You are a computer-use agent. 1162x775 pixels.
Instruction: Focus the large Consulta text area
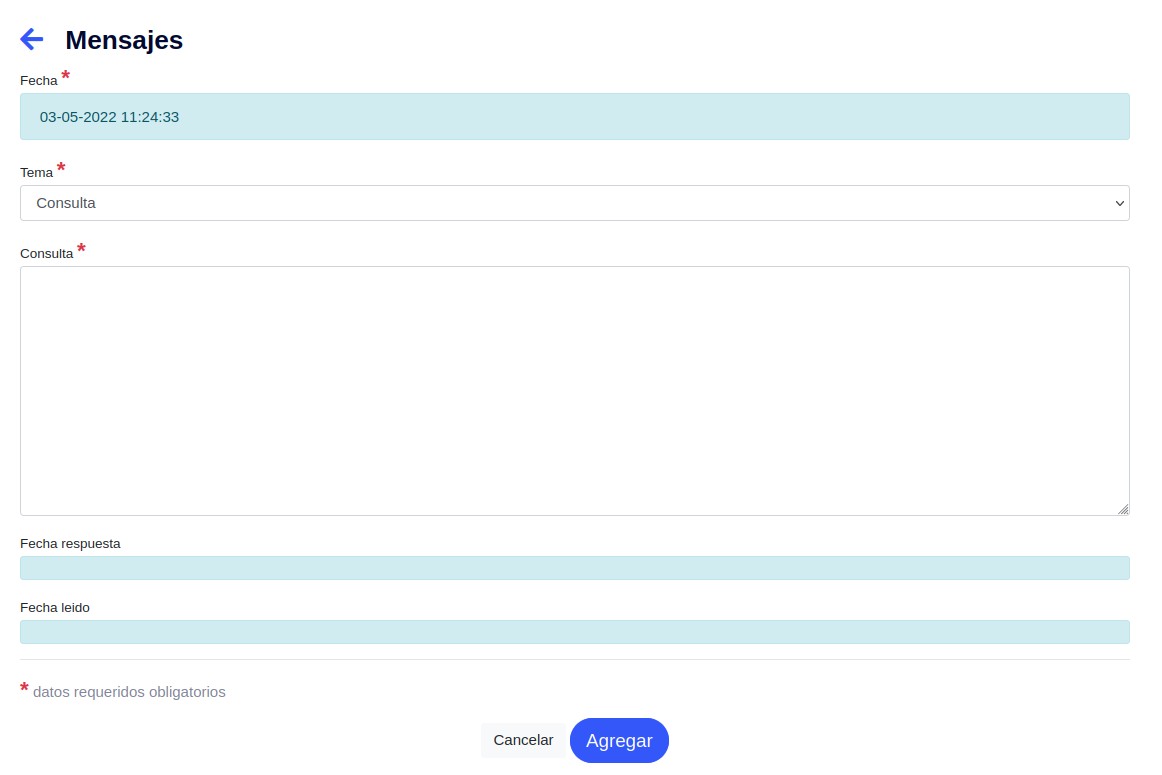(574, 390)
